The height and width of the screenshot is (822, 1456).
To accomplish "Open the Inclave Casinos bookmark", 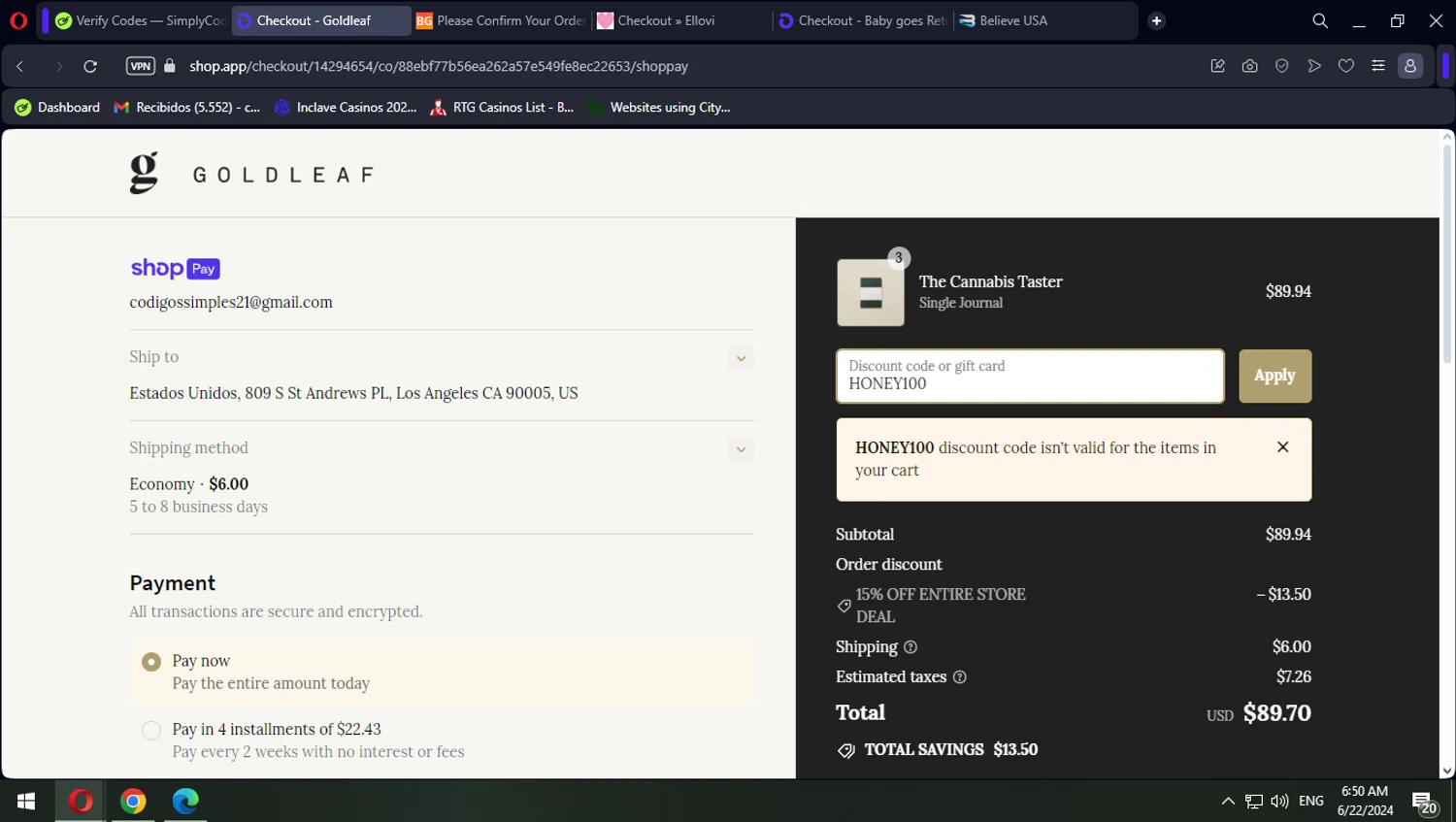I will click(x=346, y=108).
